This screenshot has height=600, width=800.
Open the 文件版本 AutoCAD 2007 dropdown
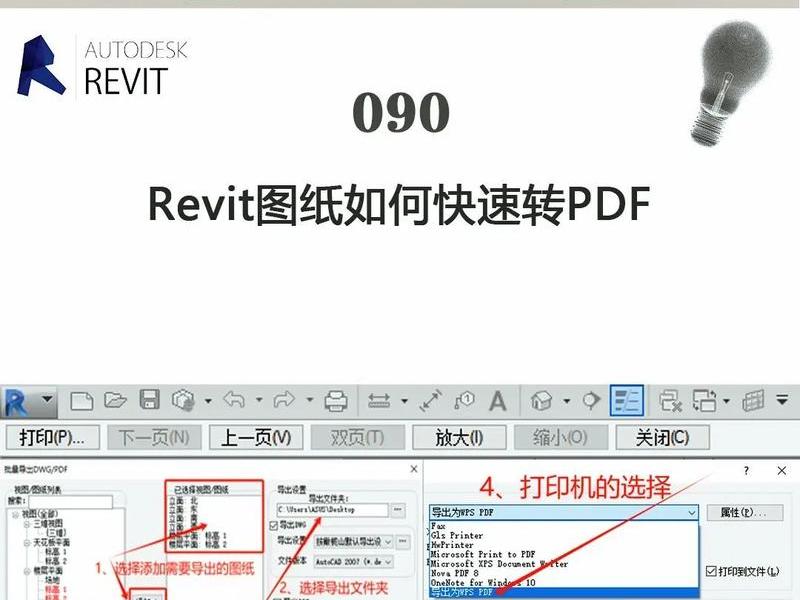(353, 561)
